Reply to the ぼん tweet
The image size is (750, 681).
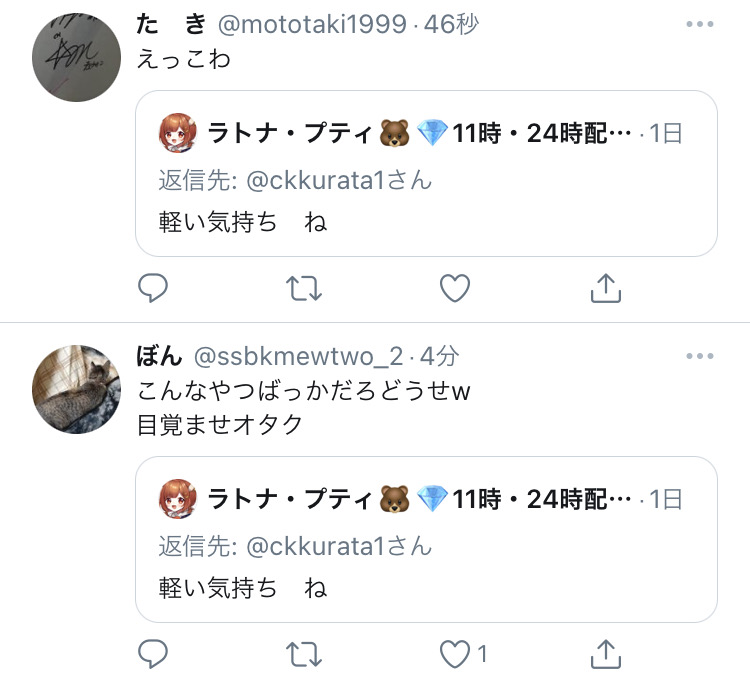(153, 654)
